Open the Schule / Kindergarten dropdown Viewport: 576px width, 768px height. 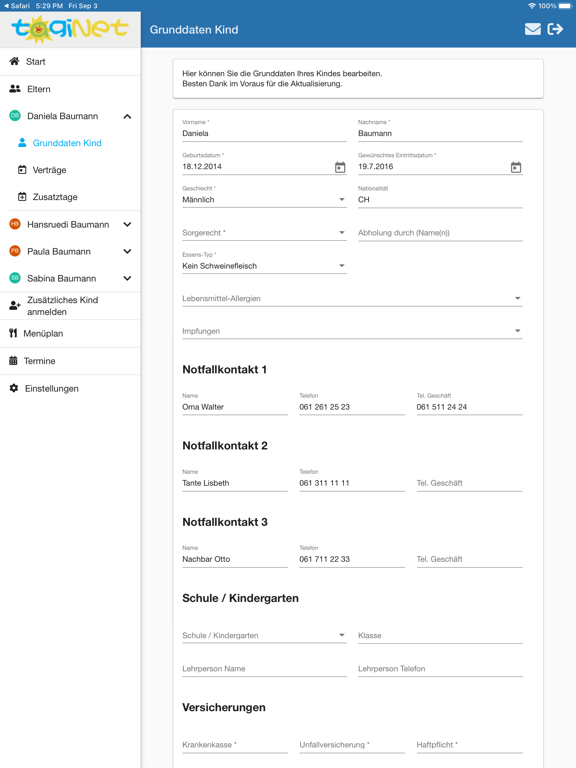click(x=264, y=635)
